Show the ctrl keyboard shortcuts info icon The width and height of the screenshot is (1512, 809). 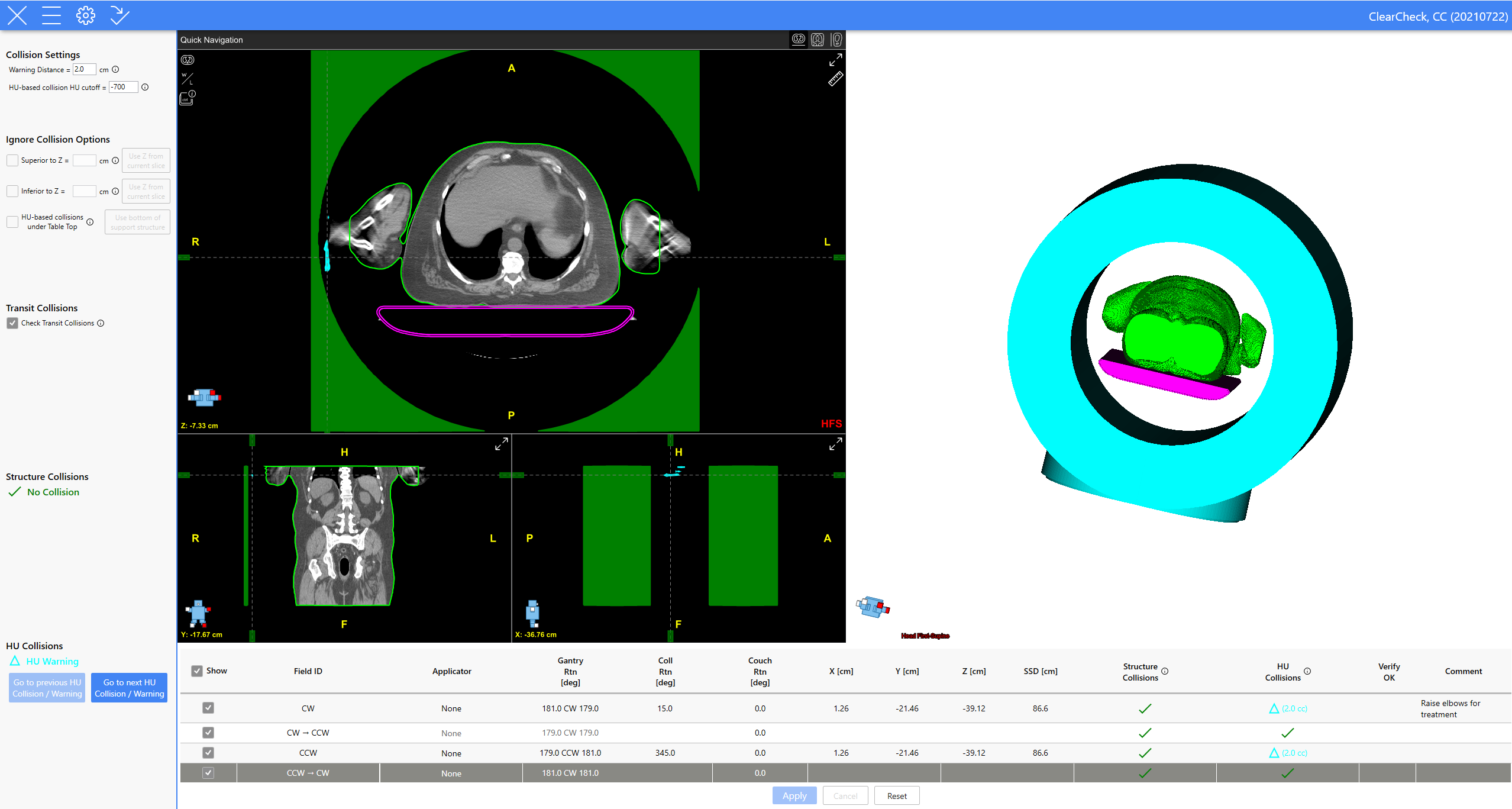coord(188,98)
